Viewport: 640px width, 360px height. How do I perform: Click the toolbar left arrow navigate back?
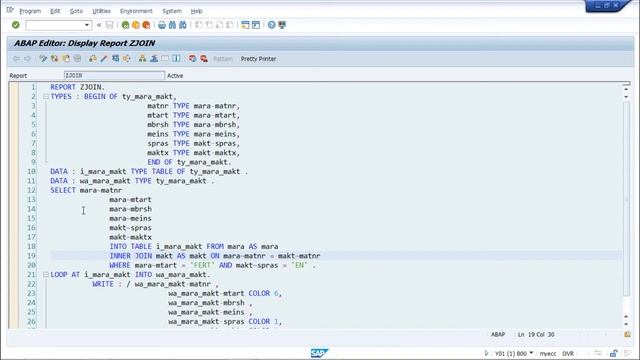point(16,59)
